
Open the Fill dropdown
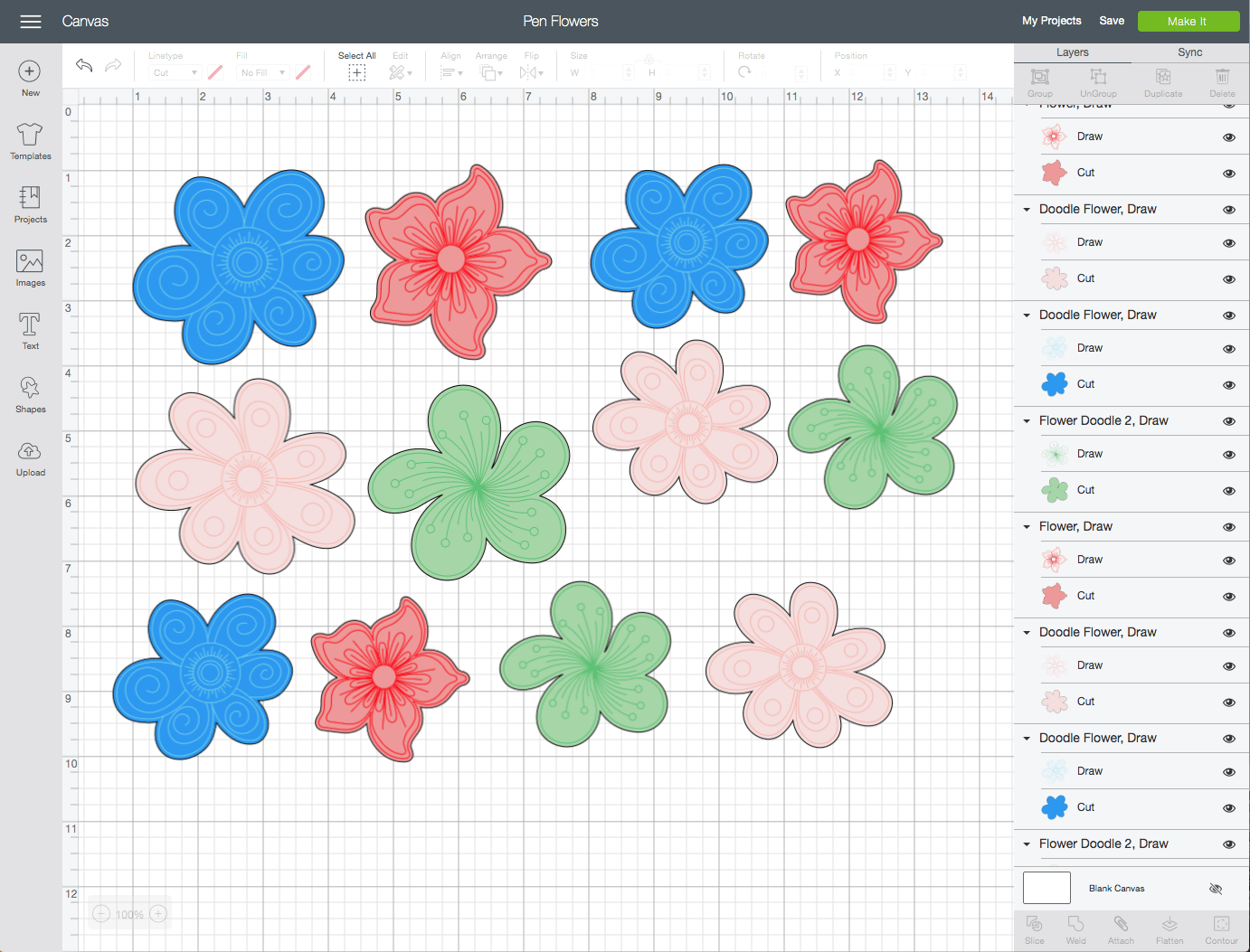262,72
